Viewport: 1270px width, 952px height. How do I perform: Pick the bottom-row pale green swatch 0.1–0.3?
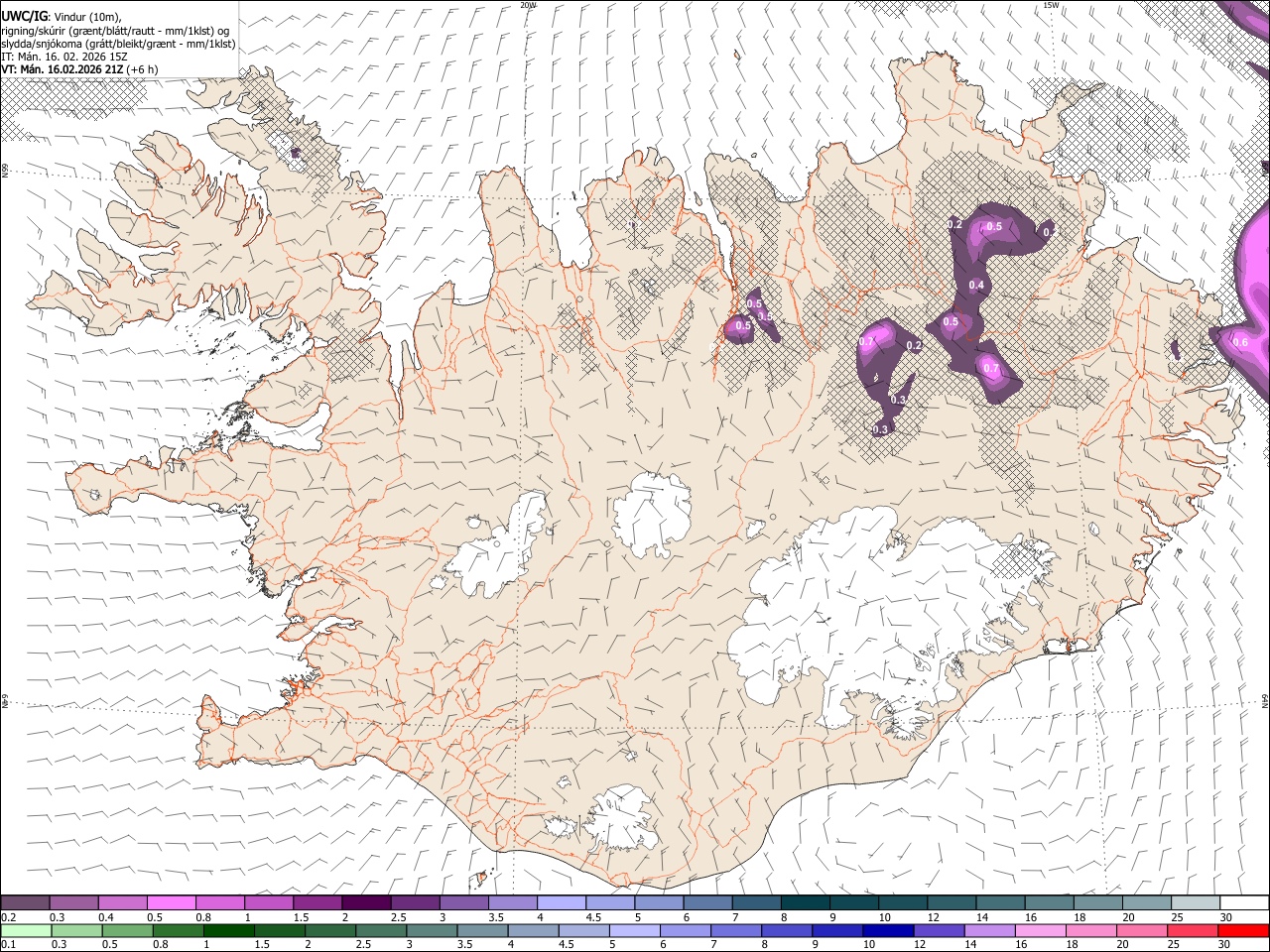[26, 930]
